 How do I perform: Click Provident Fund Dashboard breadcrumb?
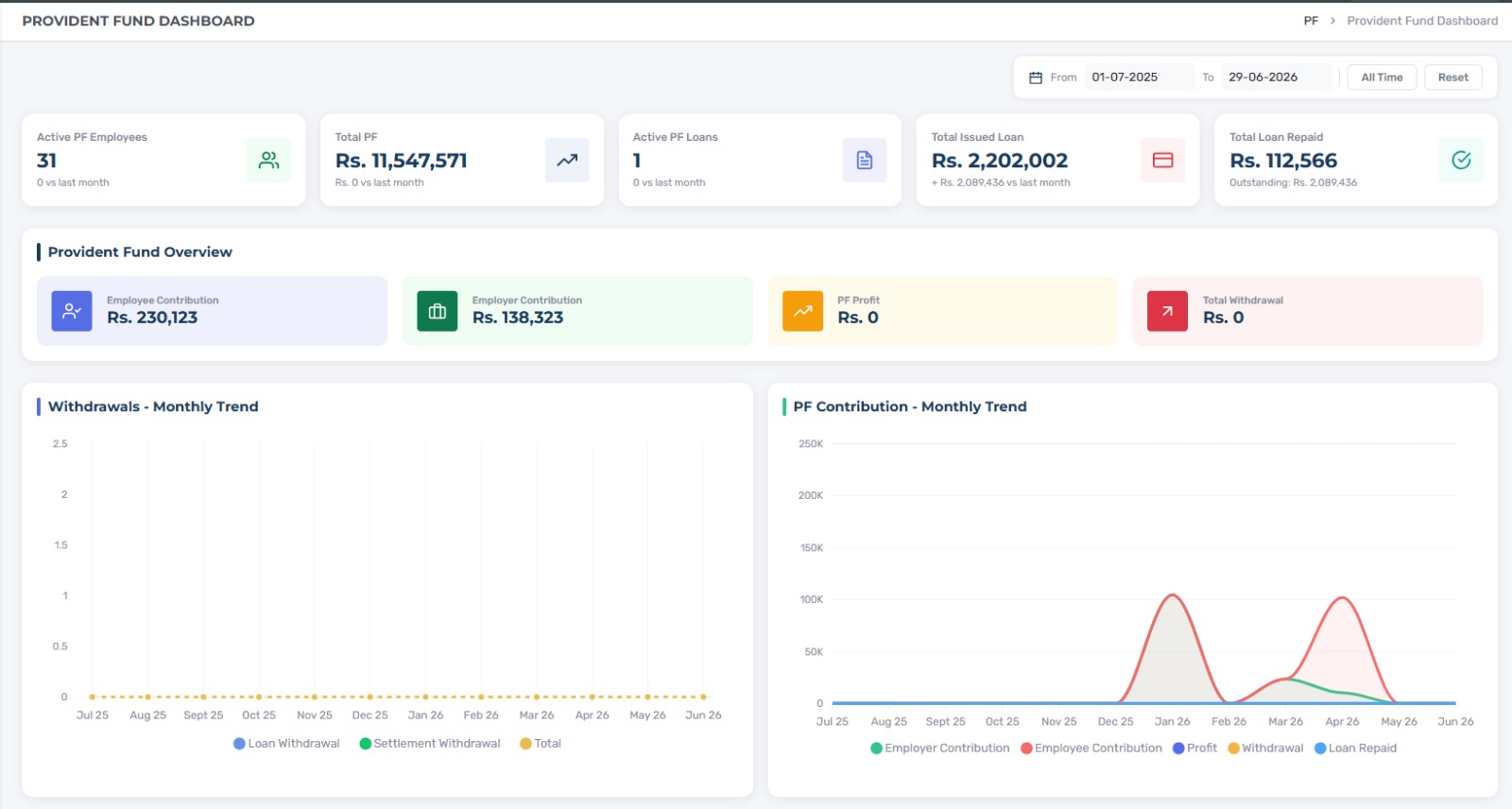point(1422,21)
